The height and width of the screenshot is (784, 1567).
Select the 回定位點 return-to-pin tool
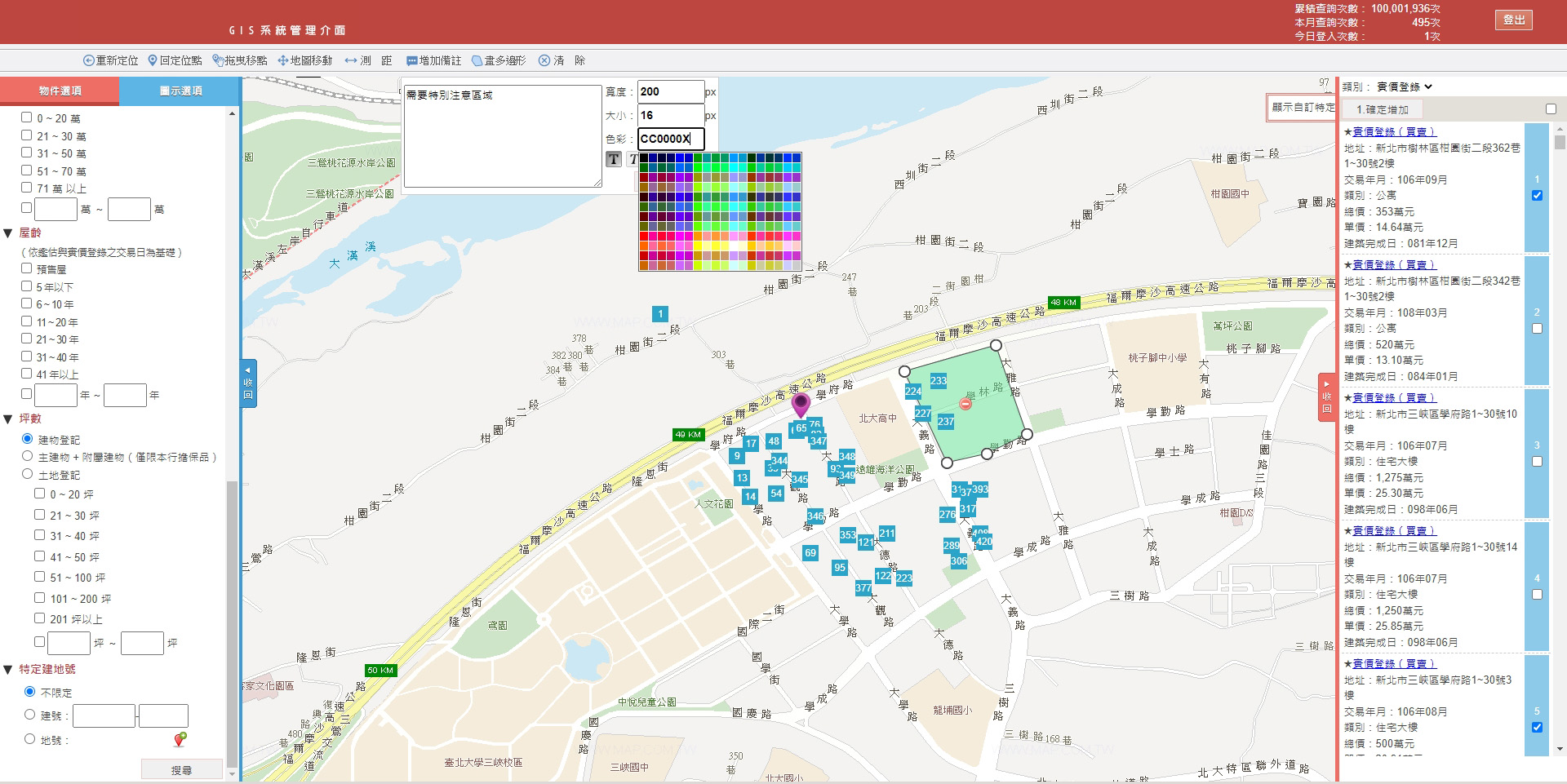[175, 60]
